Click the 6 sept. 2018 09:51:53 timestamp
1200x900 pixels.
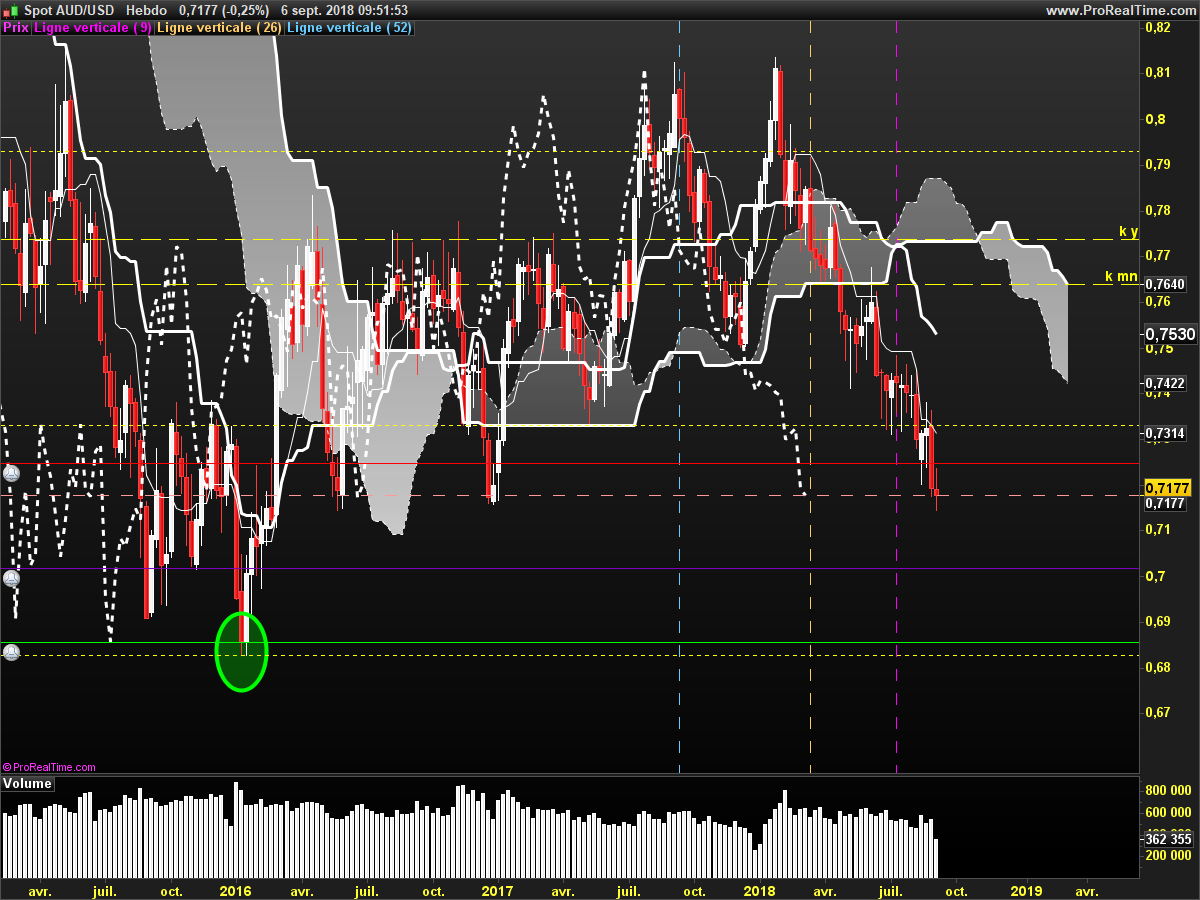tap(344, 10)
